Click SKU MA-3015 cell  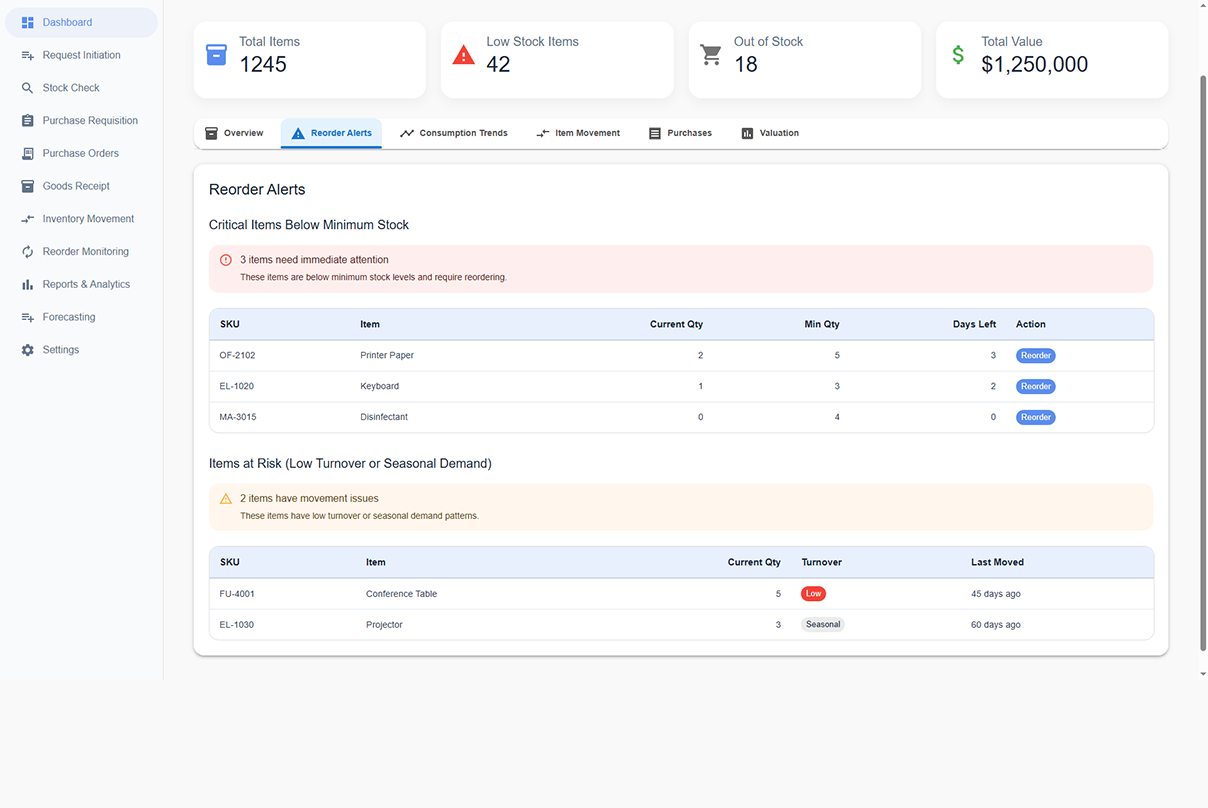point(238,417)
